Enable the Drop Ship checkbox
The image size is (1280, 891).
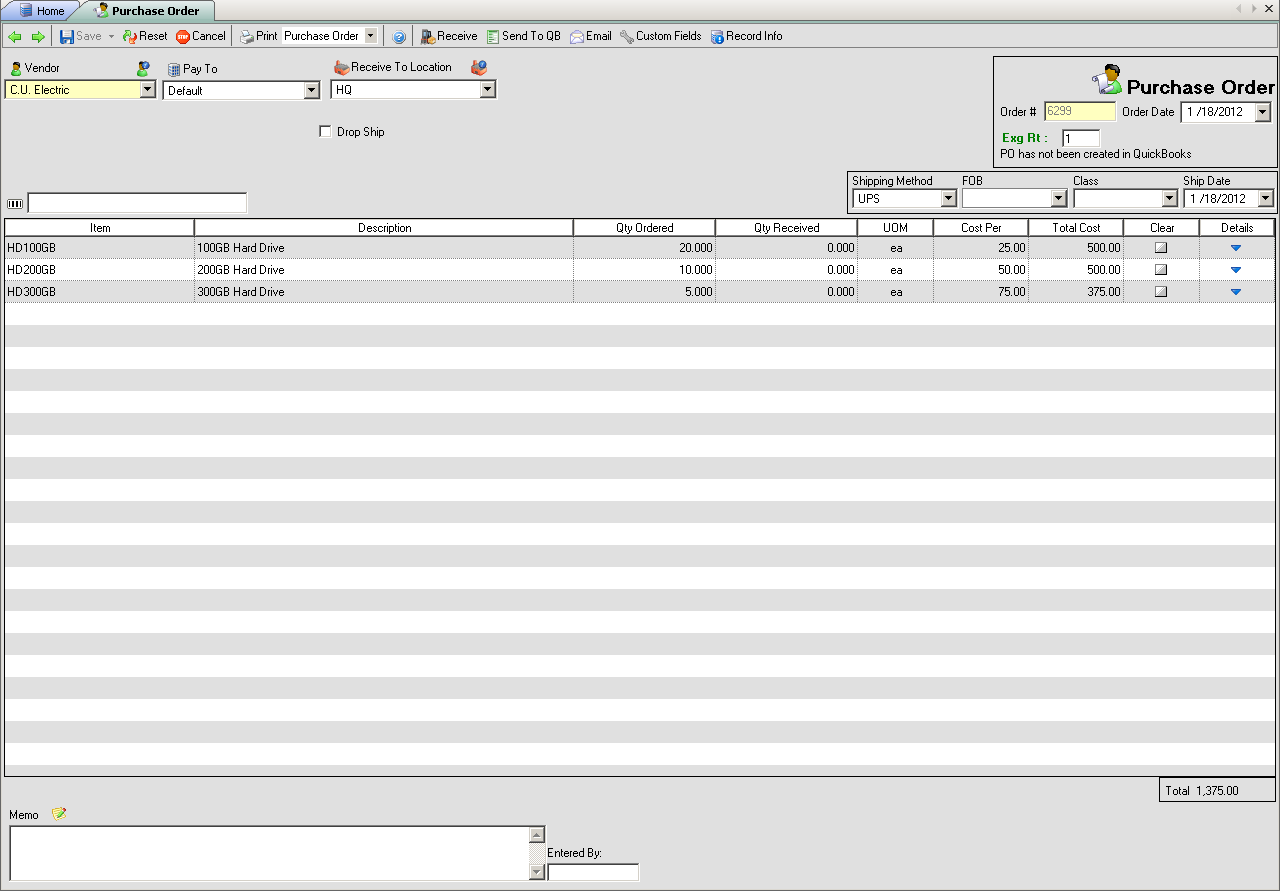pos(325,131)
